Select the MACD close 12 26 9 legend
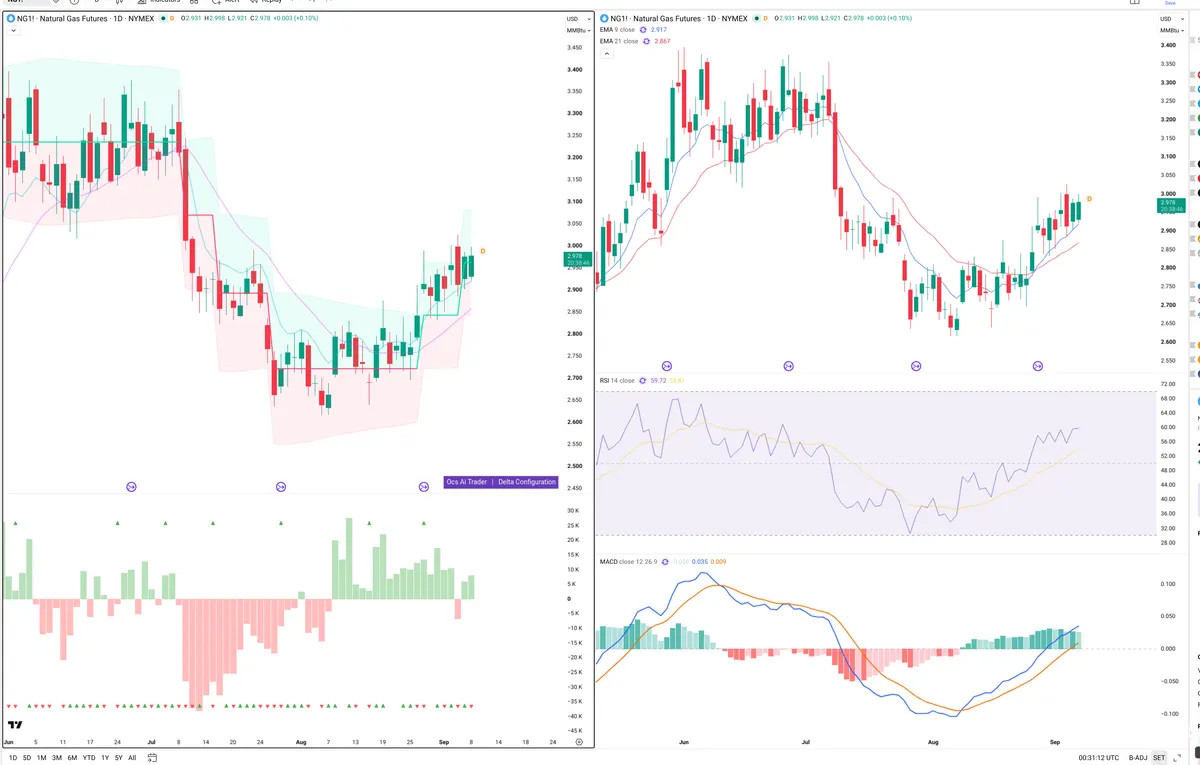 click(x=630, y=561)
